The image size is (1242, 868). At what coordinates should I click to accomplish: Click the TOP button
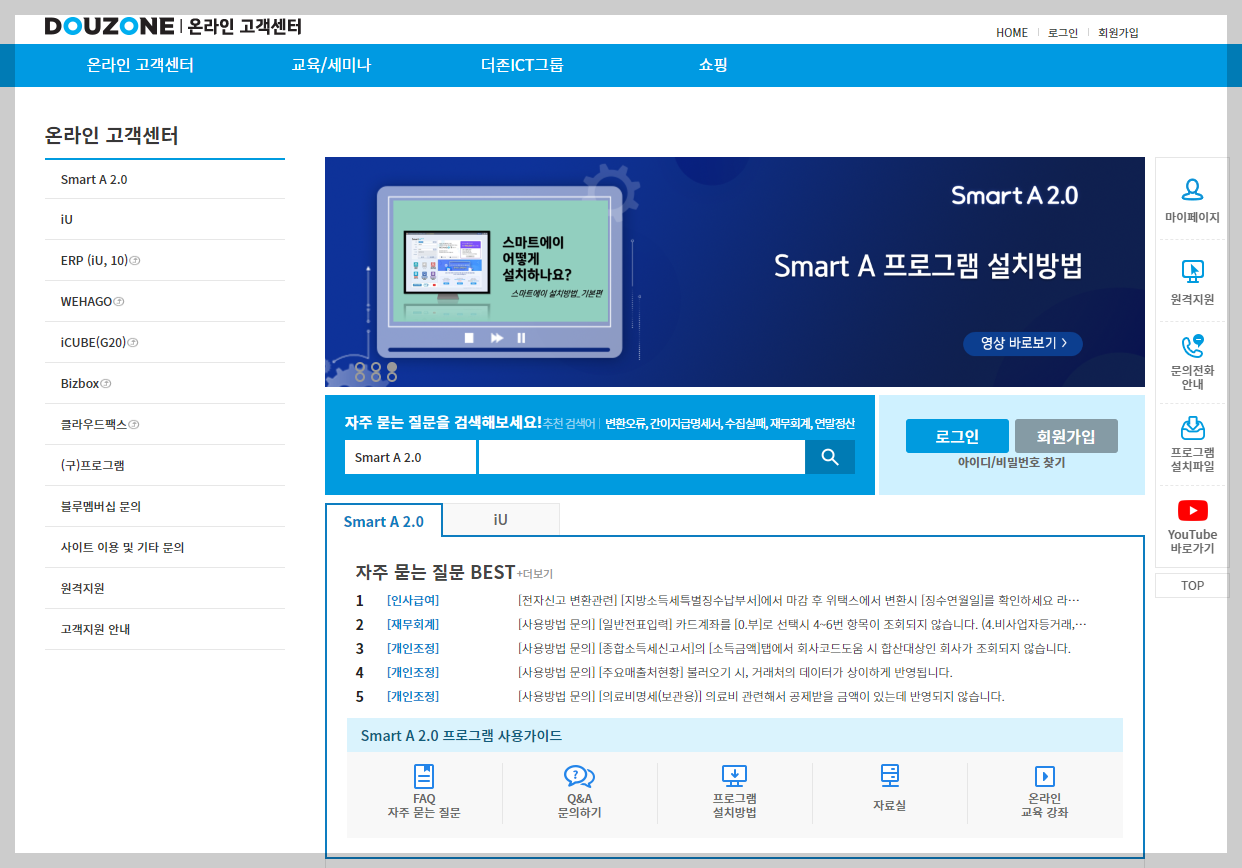1192,585
